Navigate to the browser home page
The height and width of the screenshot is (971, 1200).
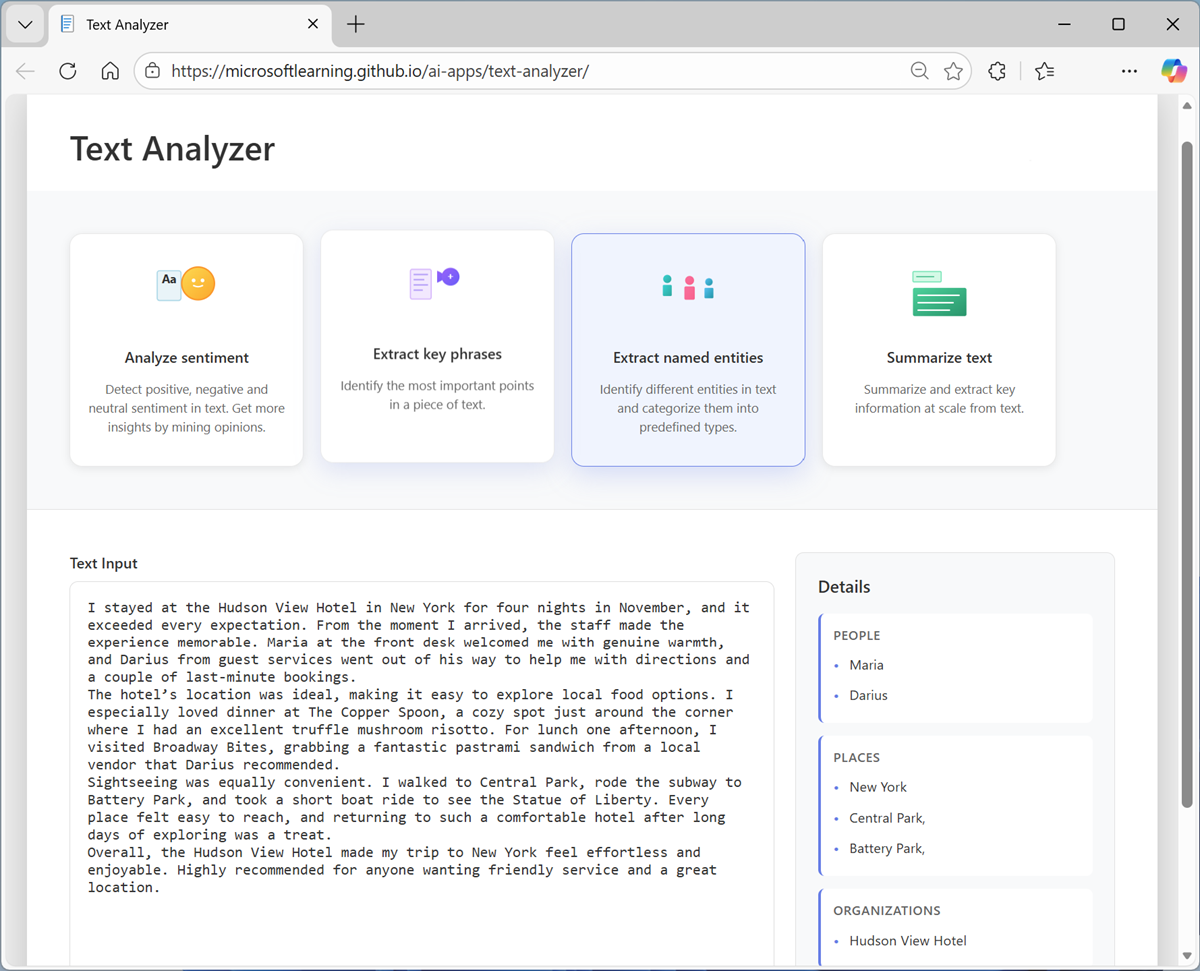110,70
